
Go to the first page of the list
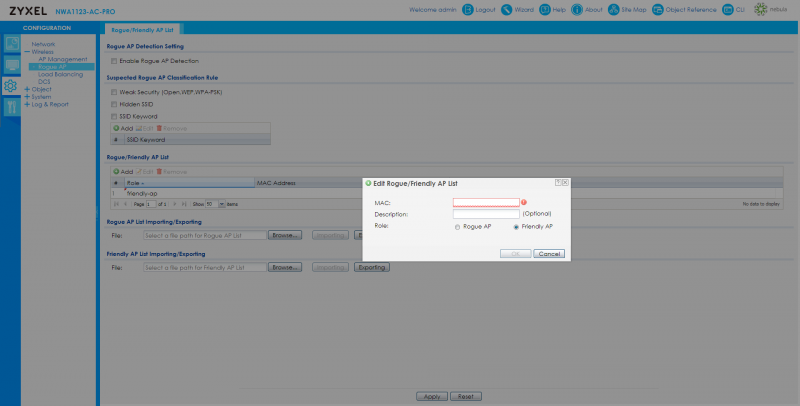(116, 204)
